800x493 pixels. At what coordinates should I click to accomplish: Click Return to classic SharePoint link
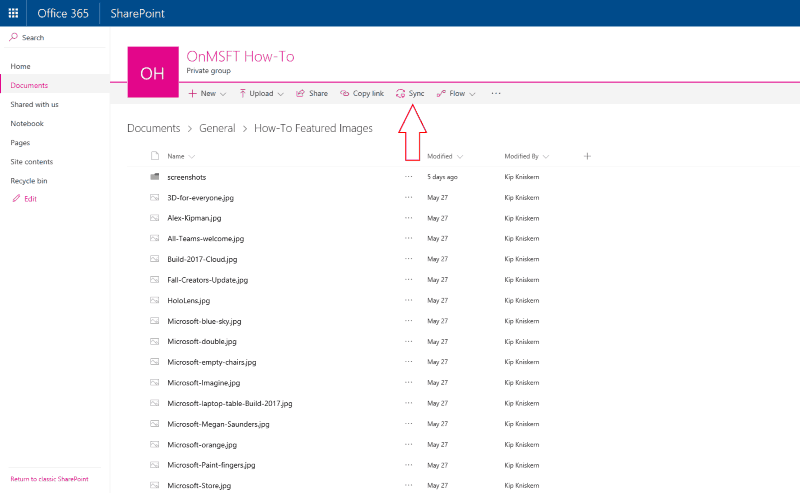pos(49,479)
